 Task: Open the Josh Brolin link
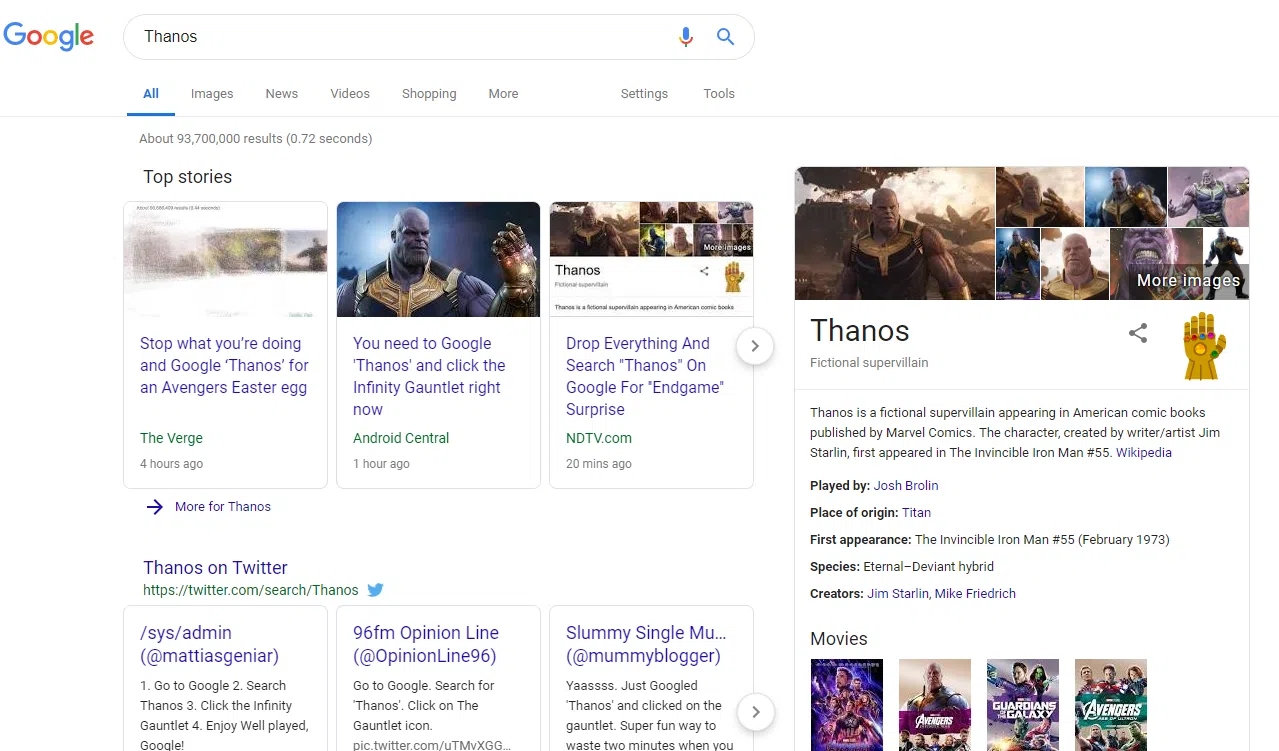905,486
